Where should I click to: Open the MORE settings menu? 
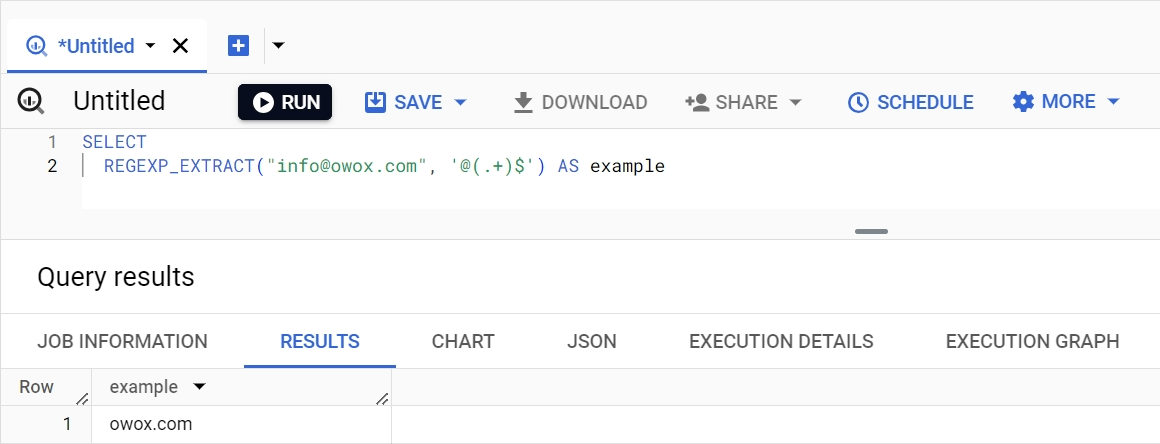(1066, 101)
